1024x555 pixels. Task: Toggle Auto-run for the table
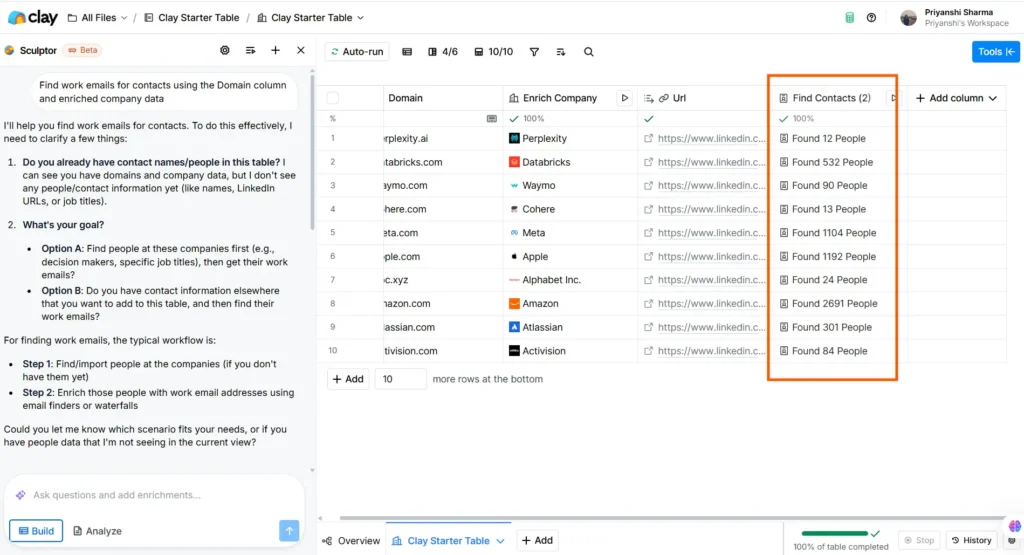pyautogui.click(x=357, y=52)
